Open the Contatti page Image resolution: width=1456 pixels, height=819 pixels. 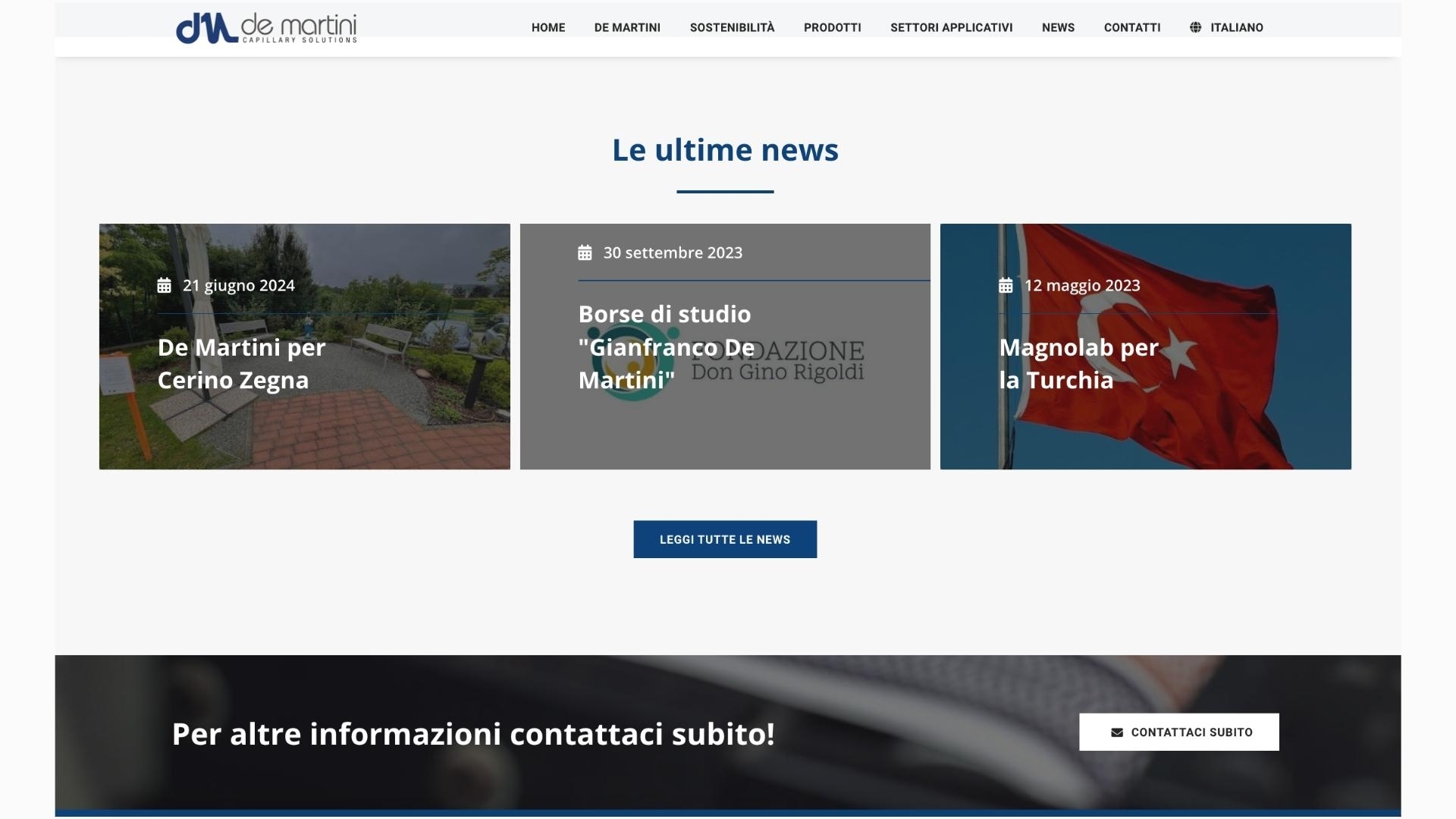coord(1132,27)
